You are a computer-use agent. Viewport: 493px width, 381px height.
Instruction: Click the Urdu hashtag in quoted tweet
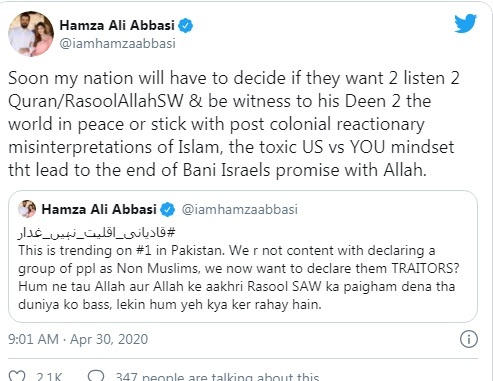coord(96,233)
